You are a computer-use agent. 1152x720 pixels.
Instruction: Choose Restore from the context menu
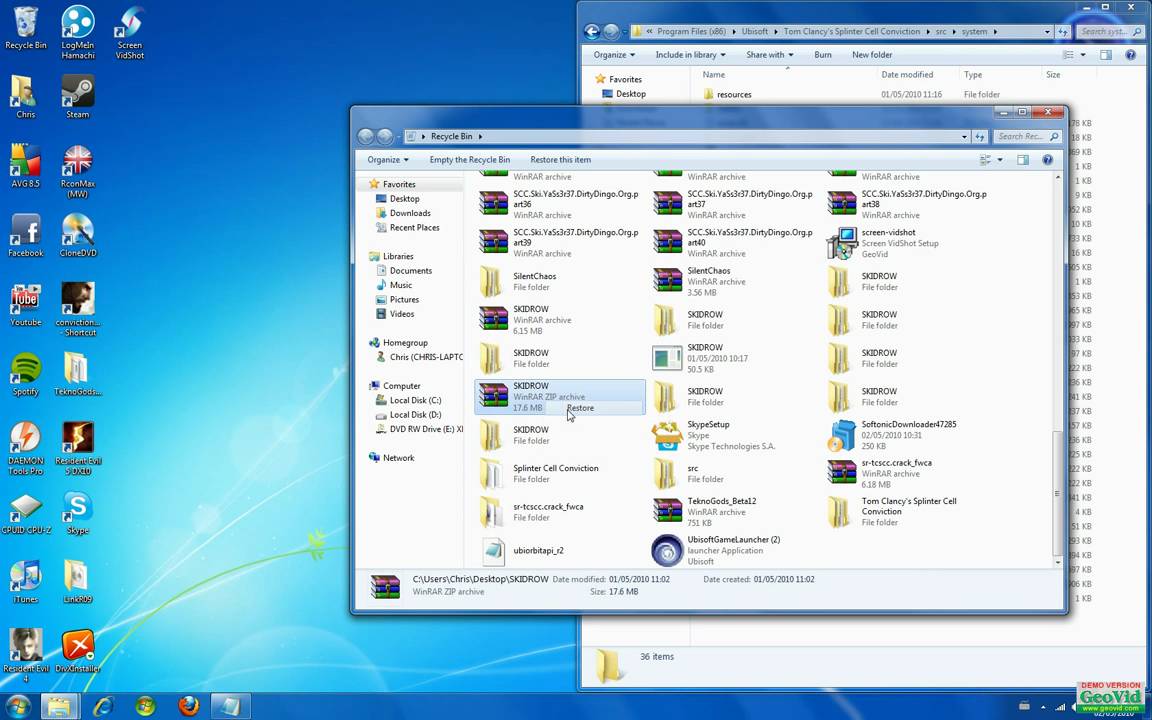click(580, 408)
